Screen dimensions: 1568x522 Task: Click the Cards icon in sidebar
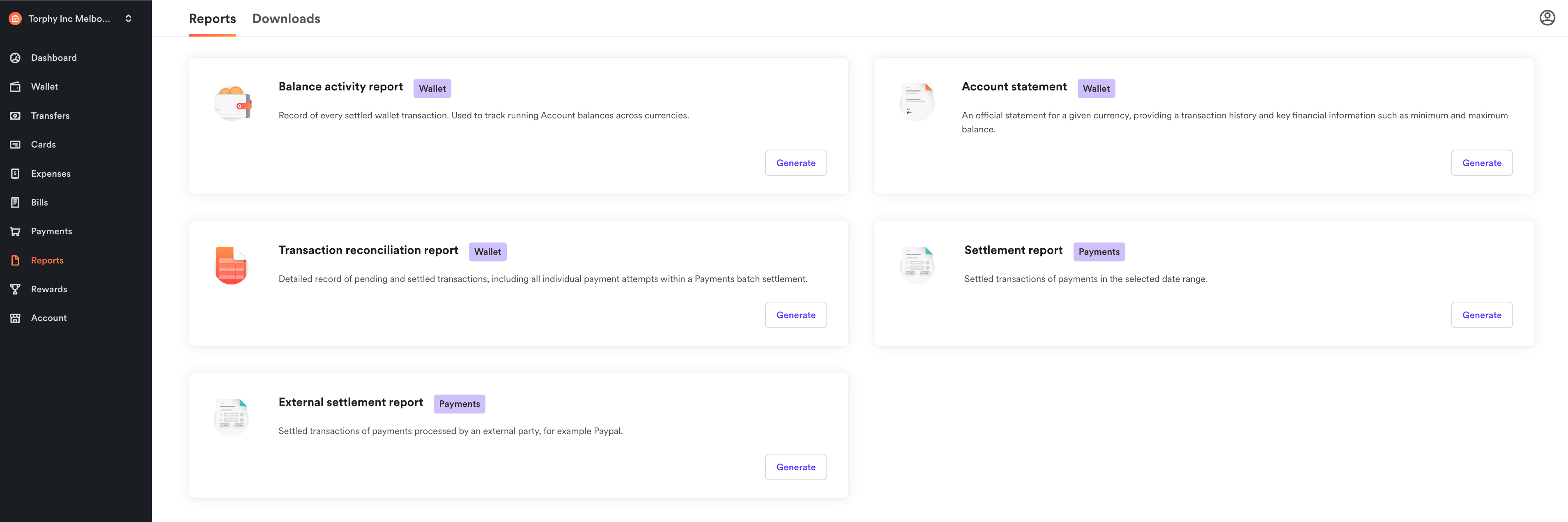[15, 144]
